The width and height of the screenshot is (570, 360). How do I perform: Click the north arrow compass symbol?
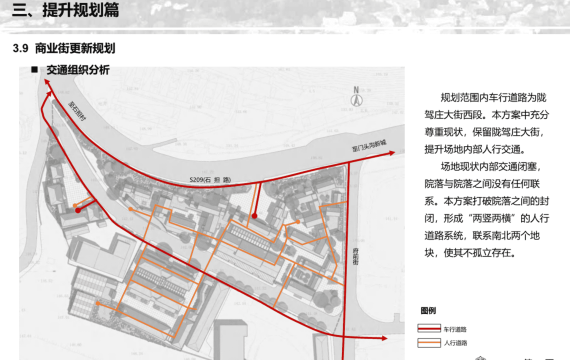(357, 97)
